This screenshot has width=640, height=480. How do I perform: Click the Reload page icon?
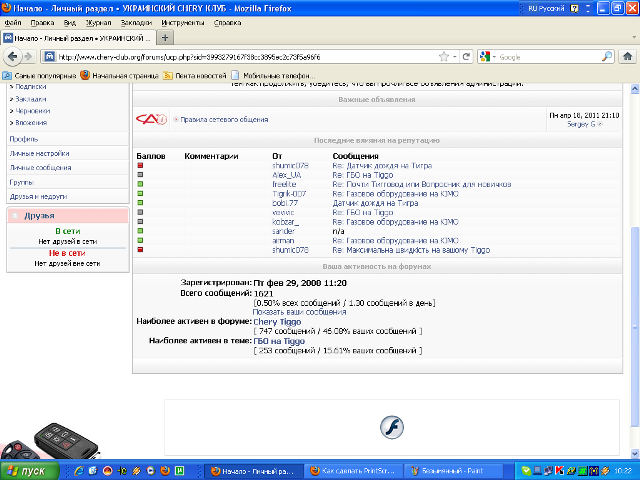[x=466, y=57]
